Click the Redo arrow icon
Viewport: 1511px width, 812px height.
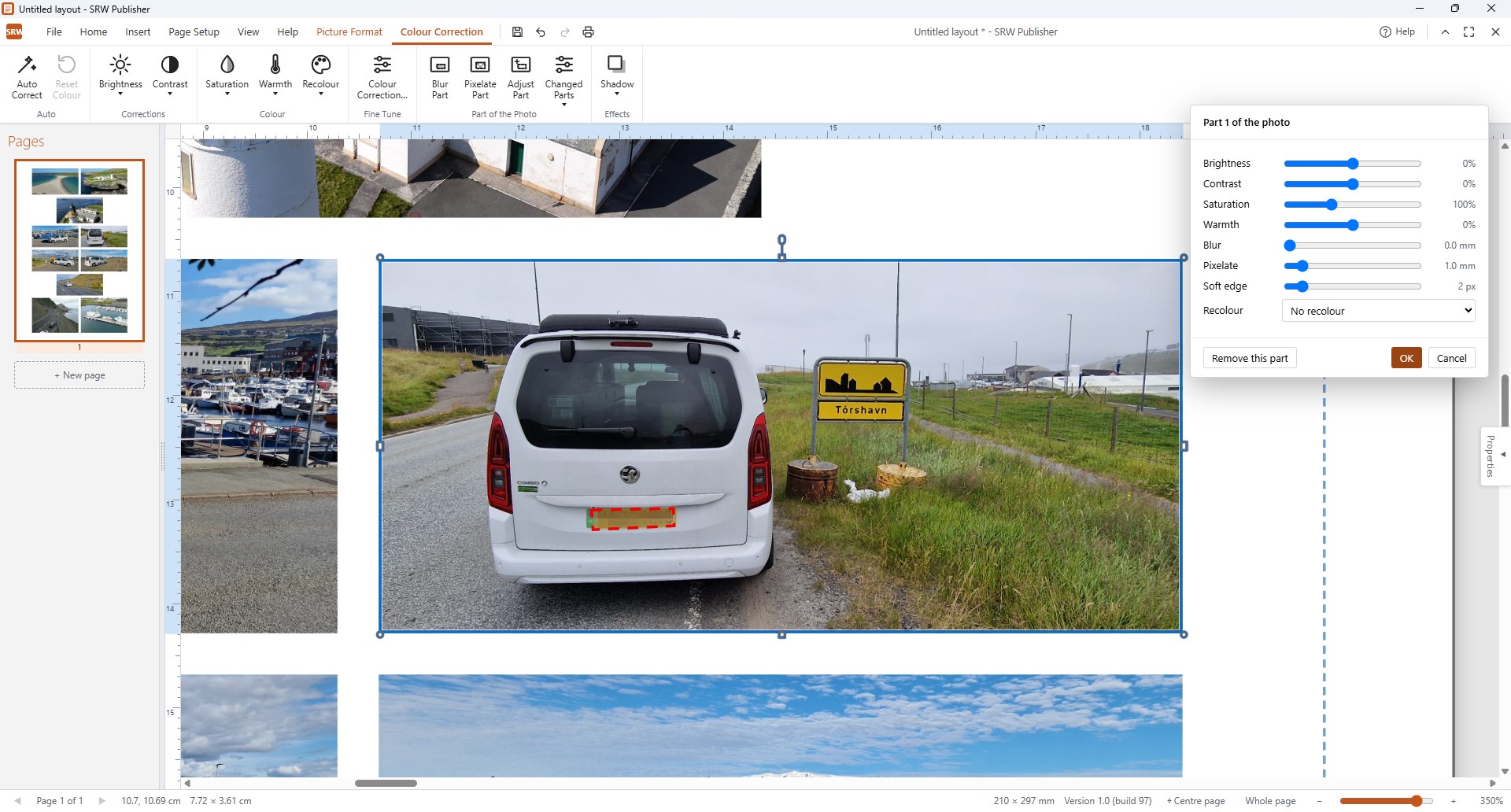(x=564, y=32)
